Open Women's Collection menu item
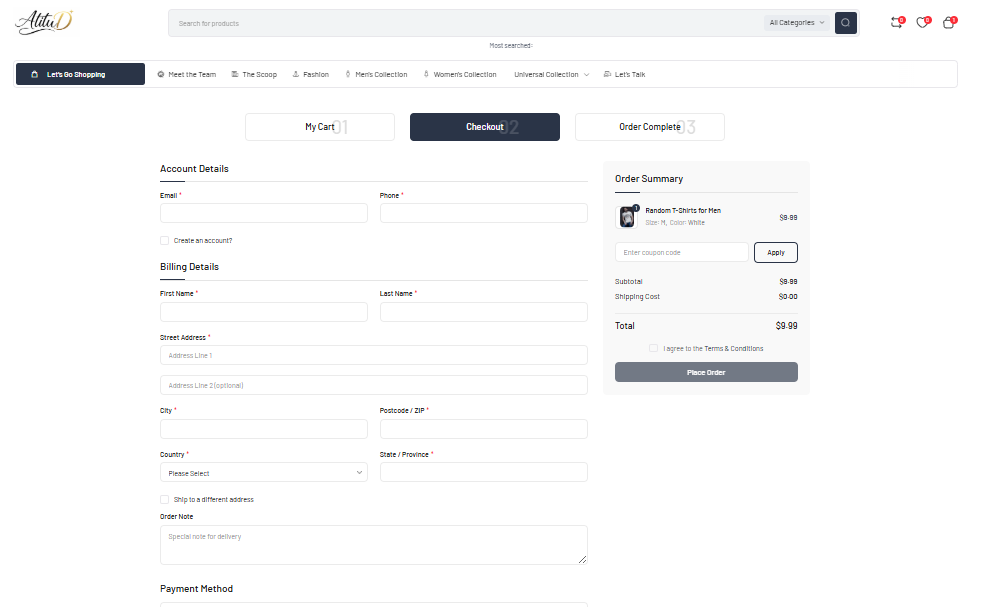The height and width of the screenshot is (607, 1006). [460, 74]
